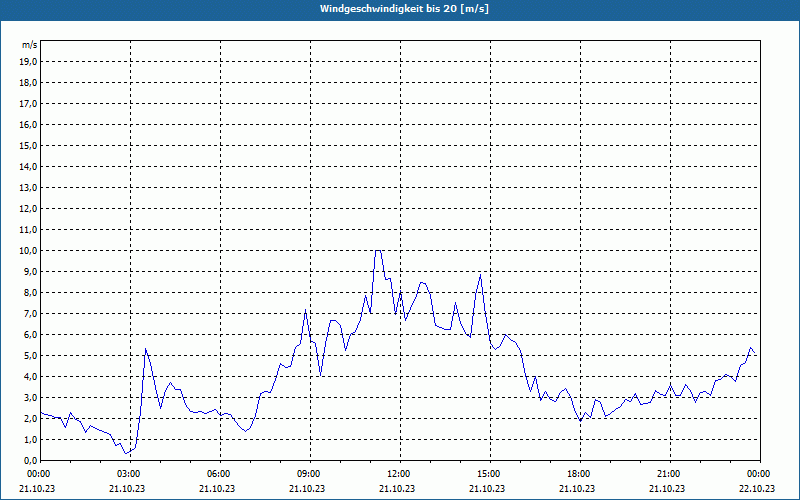The image size is (800, 500).
Task: Click the 18:00 time label
Action: coord(577,474)
